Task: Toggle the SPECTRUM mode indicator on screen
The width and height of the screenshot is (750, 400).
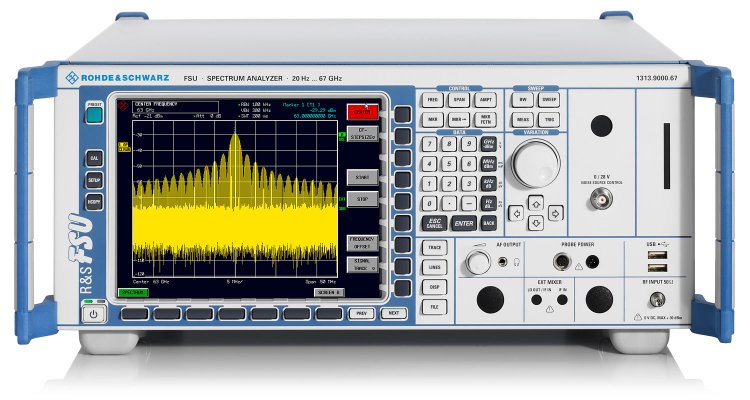Action: (131, 292)
